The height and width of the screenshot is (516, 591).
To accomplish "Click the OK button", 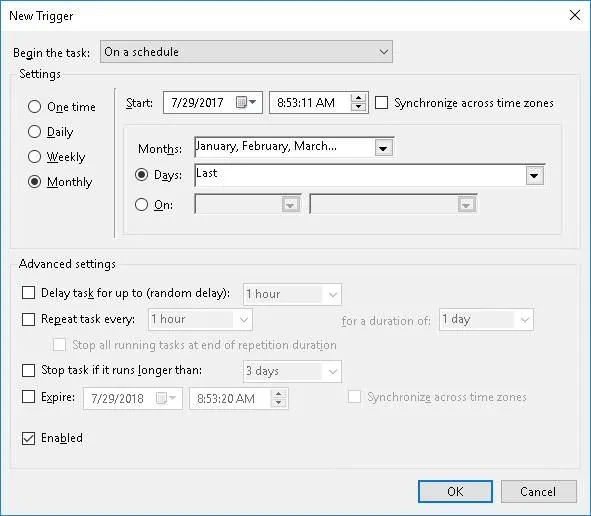I will (x=455, y=492).
